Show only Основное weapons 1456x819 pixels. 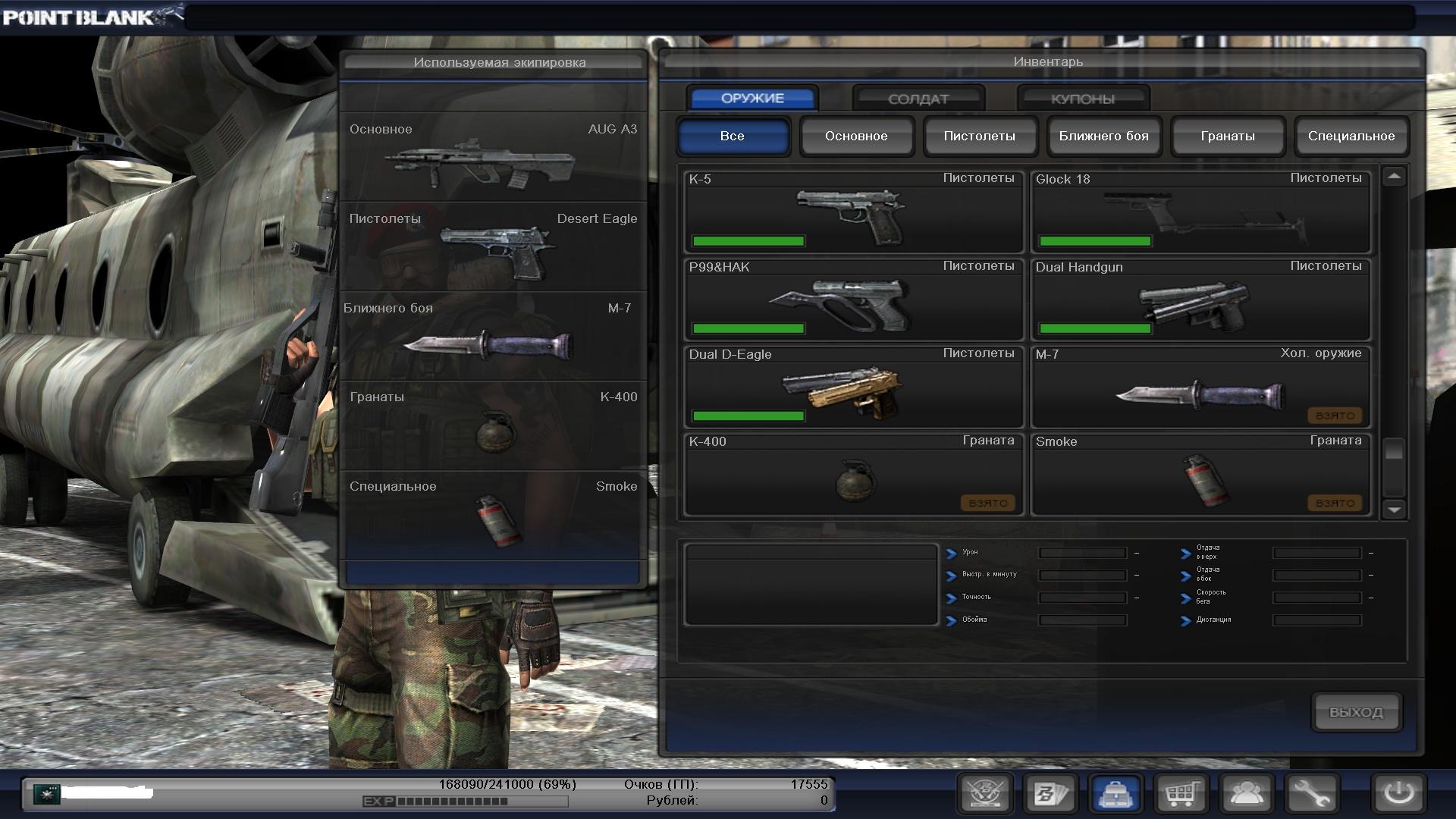tap(855, 136)
